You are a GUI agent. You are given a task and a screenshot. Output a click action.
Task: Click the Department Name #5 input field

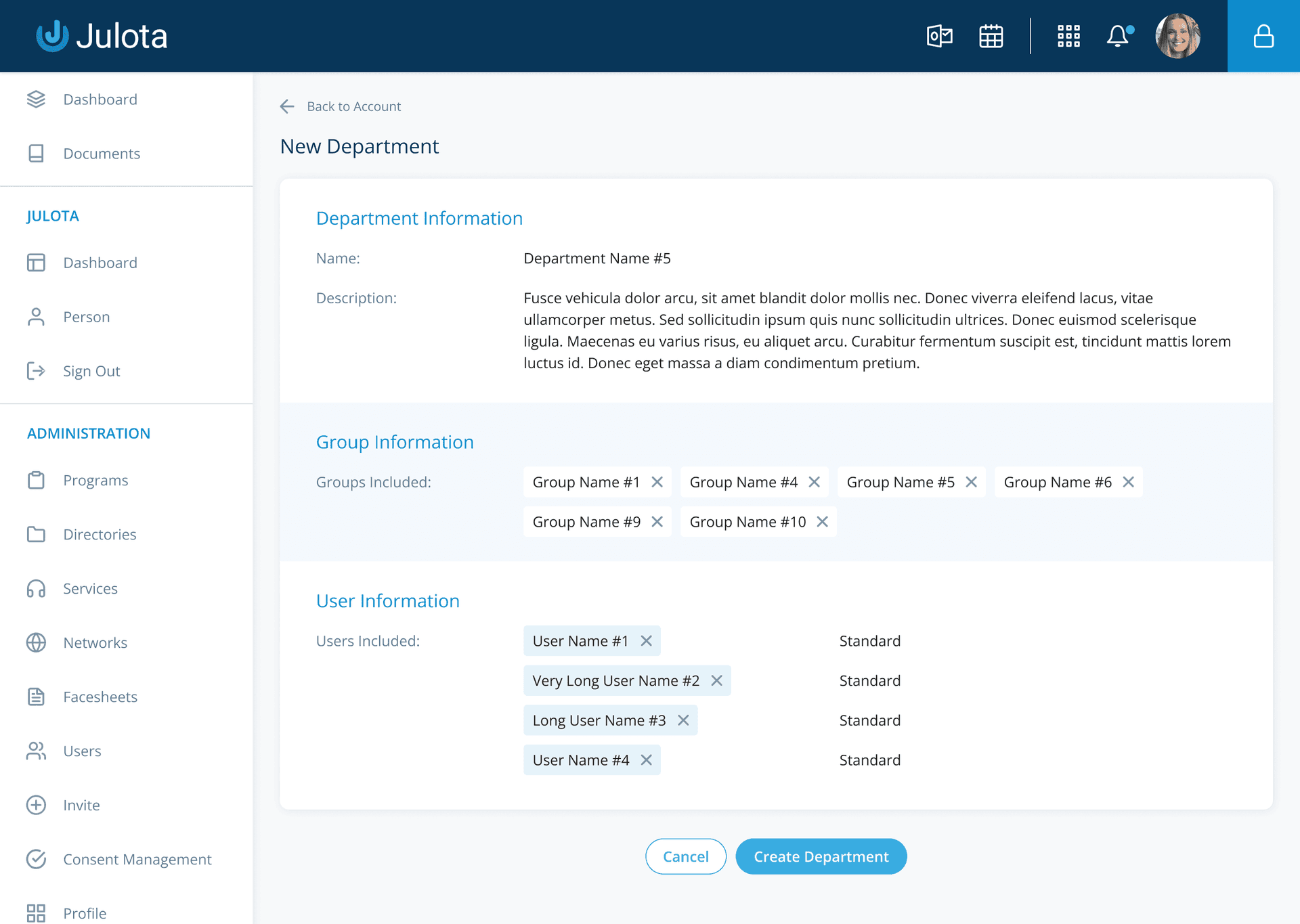click(x=597, y=258)
